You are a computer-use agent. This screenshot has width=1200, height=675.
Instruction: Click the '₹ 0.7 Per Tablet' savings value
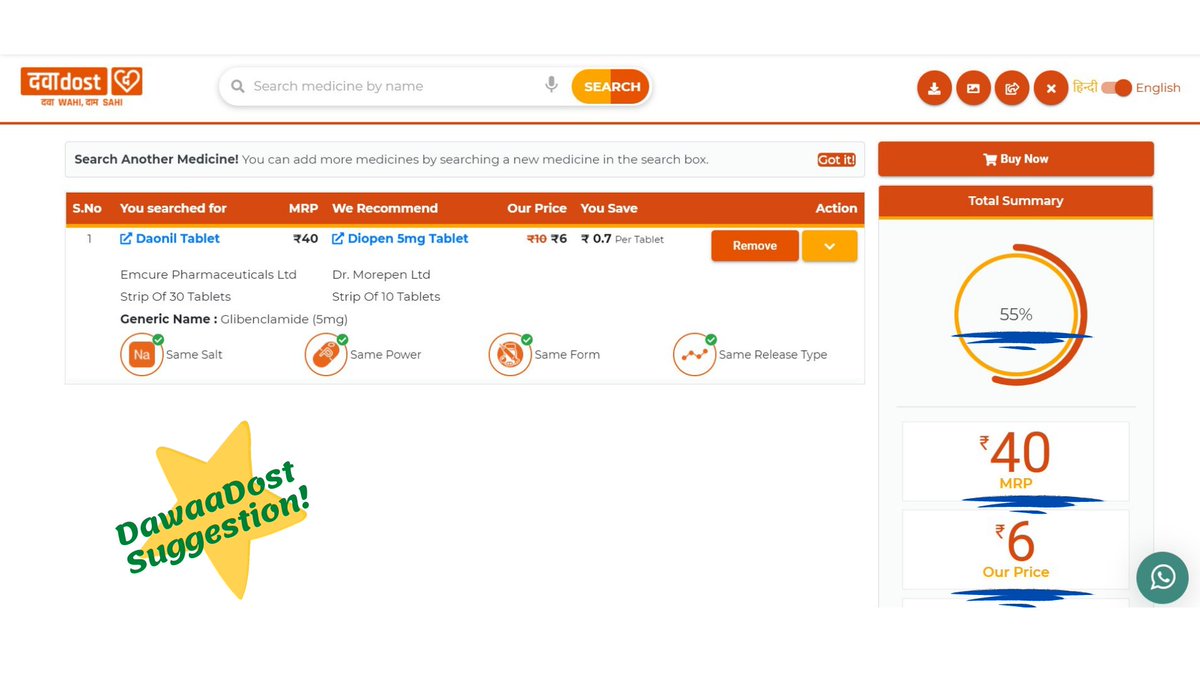click(622, 239)
